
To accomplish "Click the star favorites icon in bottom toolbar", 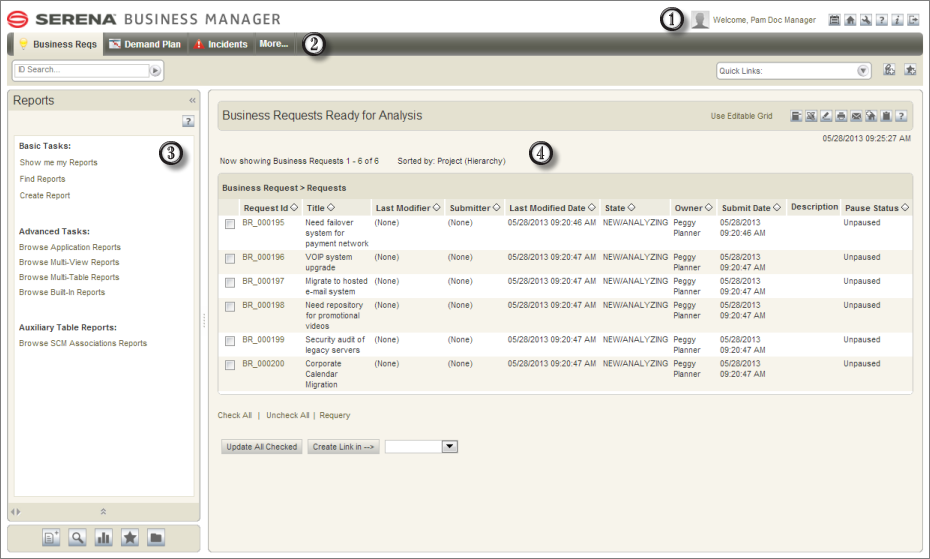I will click(x=129, y=538).
